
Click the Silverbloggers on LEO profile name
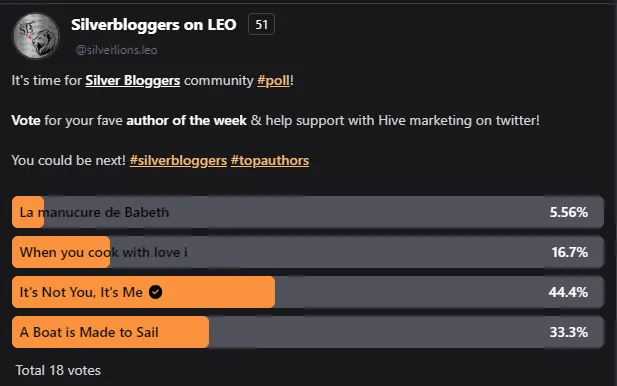coord(153,25)
